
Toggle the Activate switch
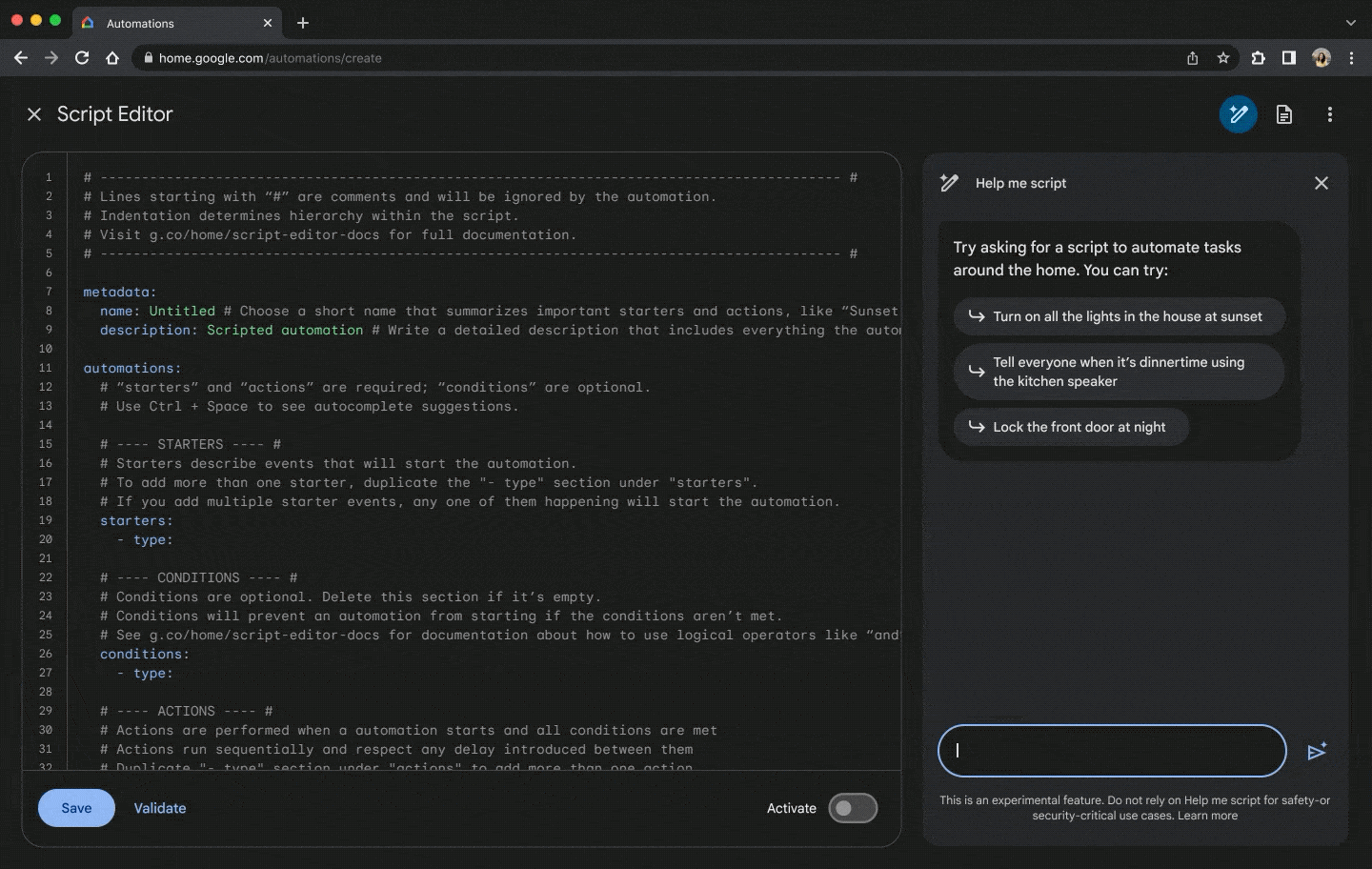[853, 808]
